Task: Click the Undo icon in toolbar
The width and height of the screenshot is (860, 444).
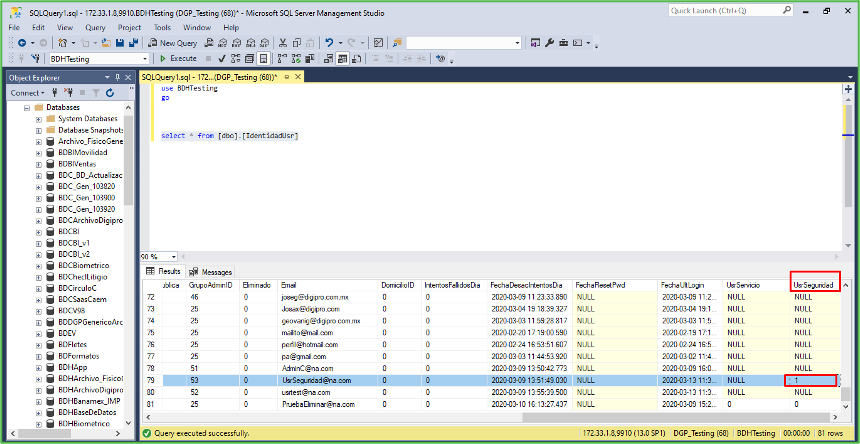Action: tap(329, 43)
